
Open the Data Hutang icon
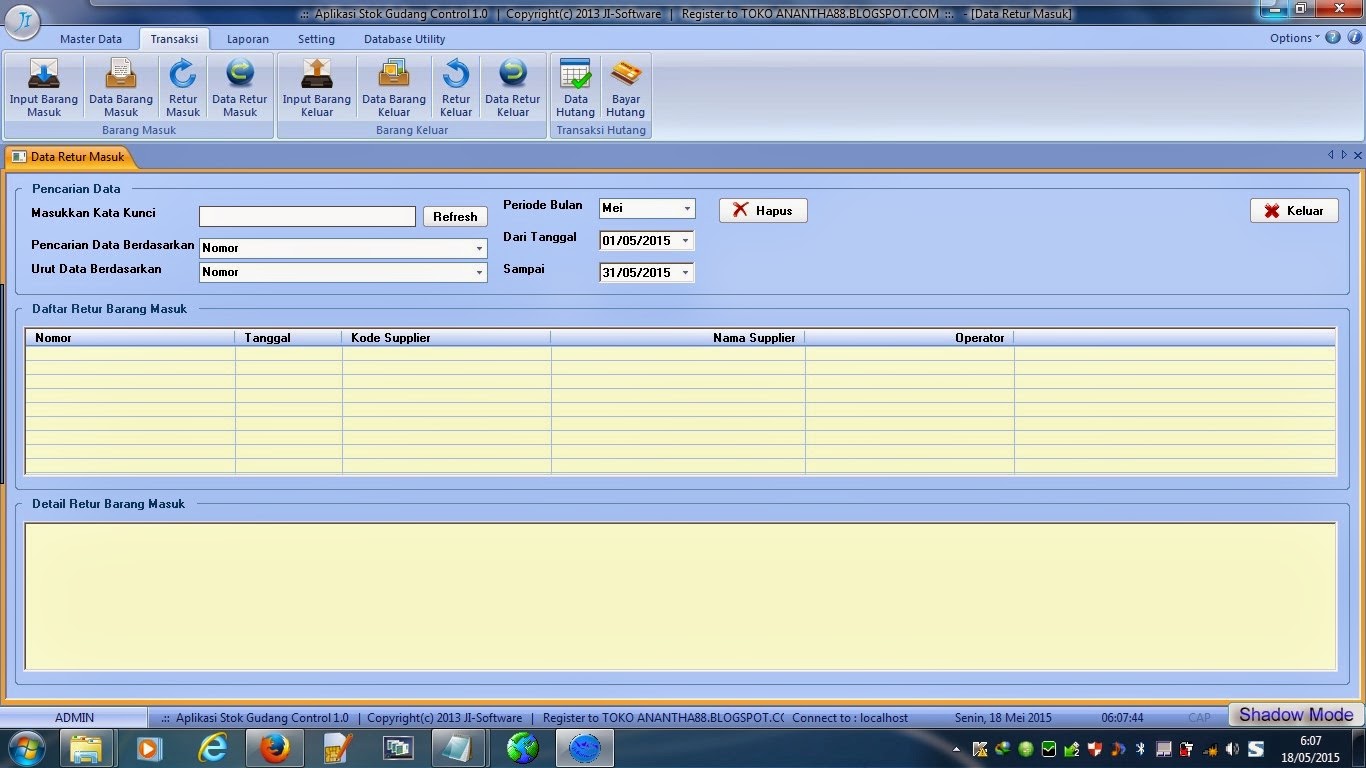point(576,88)
